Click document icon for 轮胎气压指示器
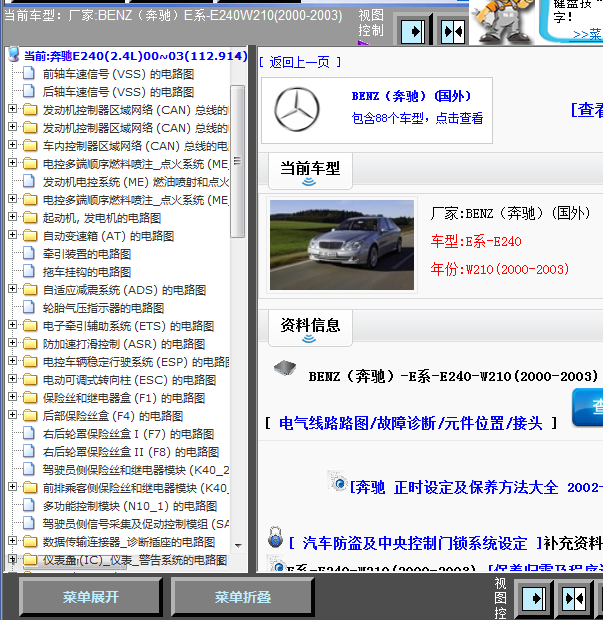 [x=28, y=307]
